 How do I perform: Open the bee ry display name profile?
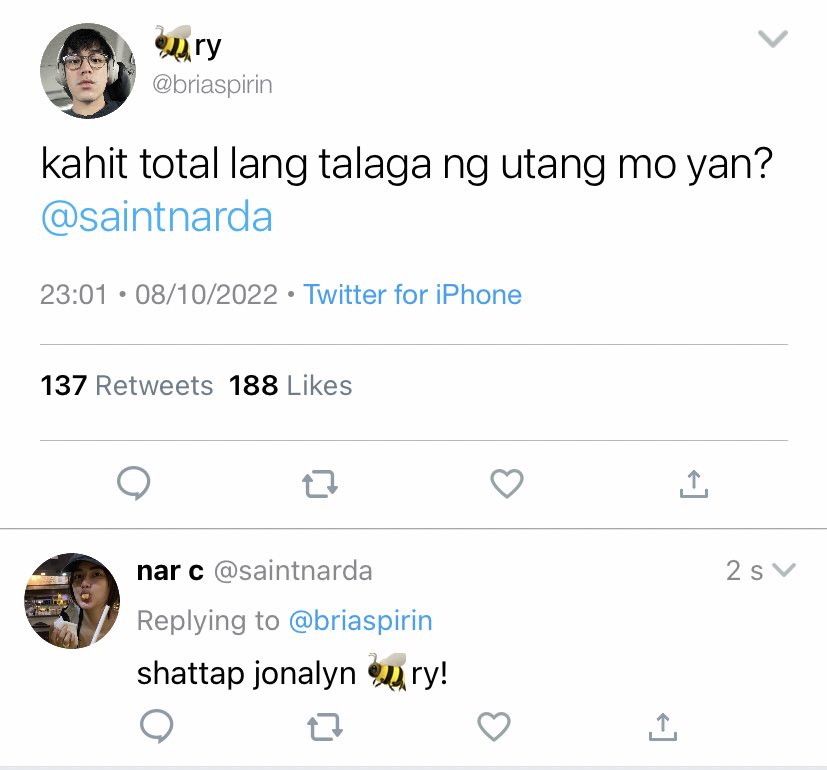[187, 45]
